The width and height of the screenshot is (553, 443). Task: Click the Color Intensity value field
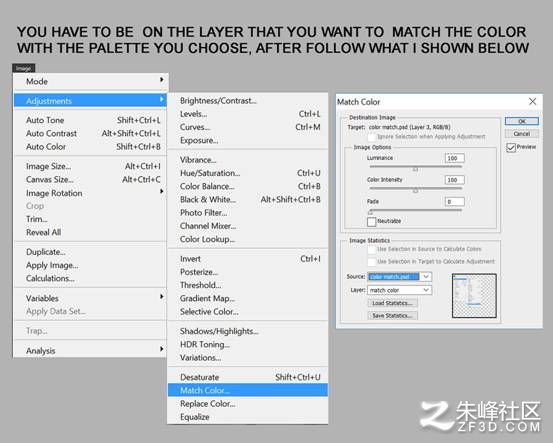coord(454,180)
